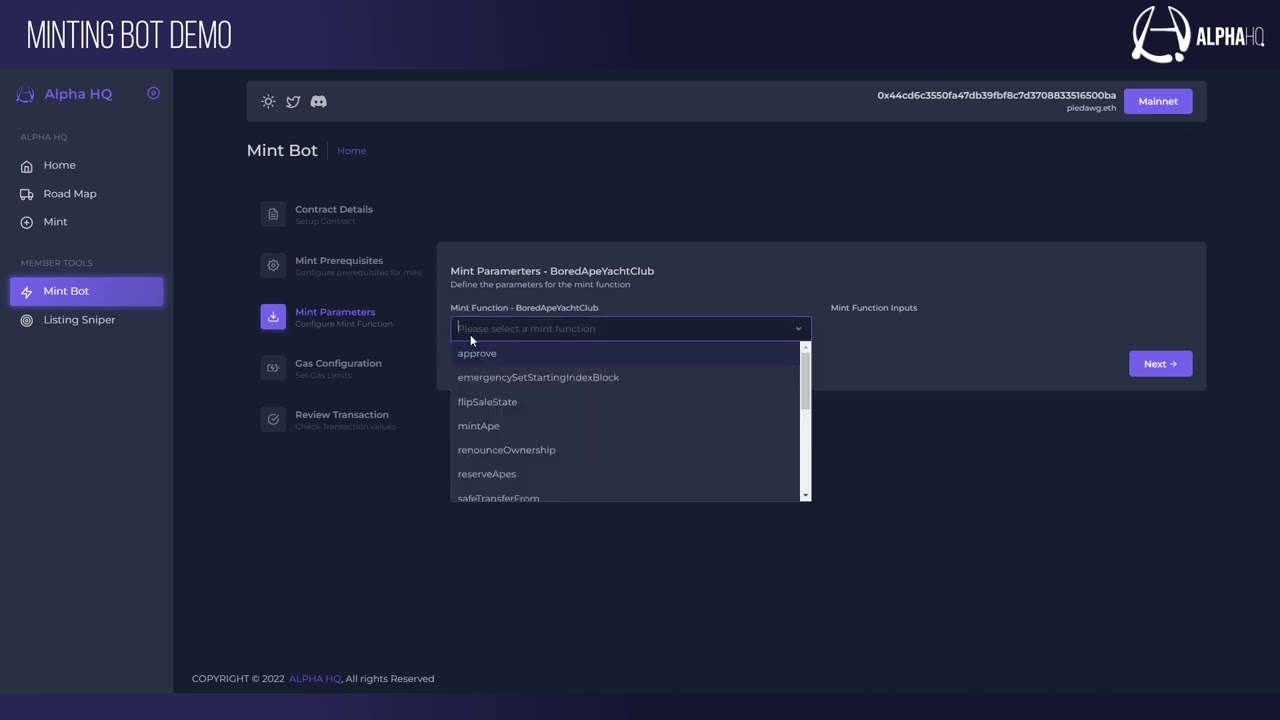Choose emergencySetStartingIndexBlock option
The width and height of the screenshot is (1280, 720).
[x=625, y=377]
